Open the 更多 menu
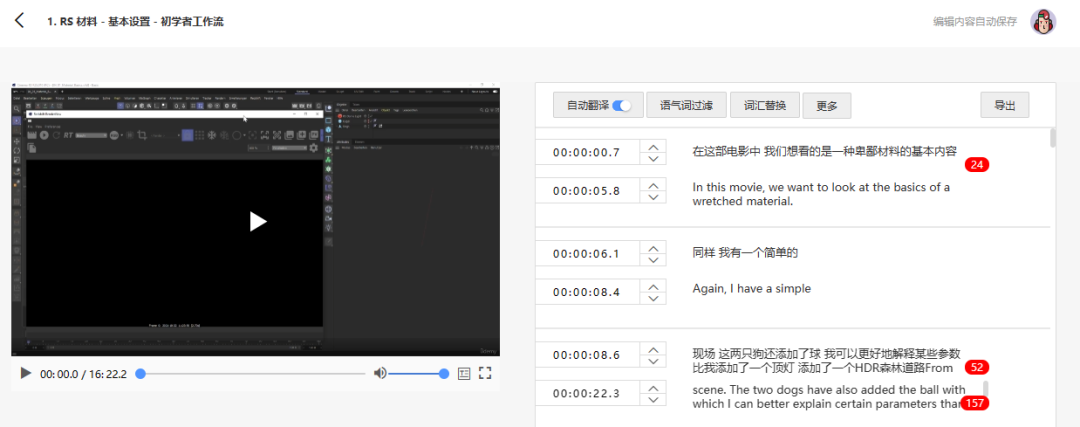 [x=827, y=106]
